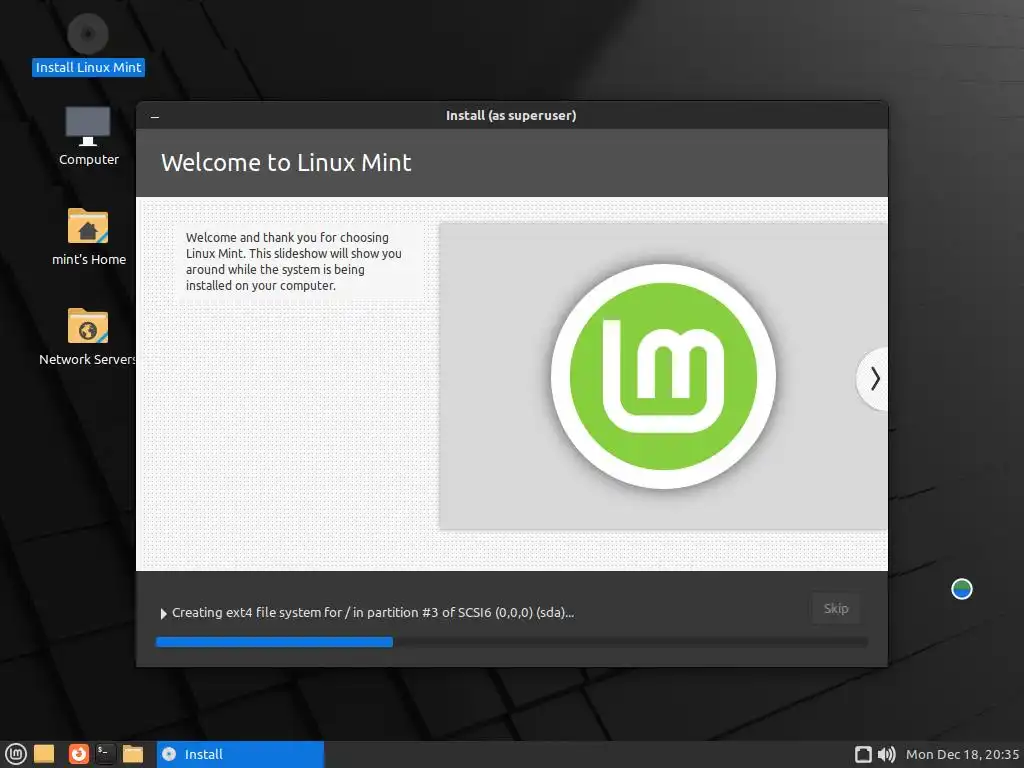Click the Linux Mint logo slide image
The height and width of the screenshot is (768, 1024).
click(x=663, y=376)
